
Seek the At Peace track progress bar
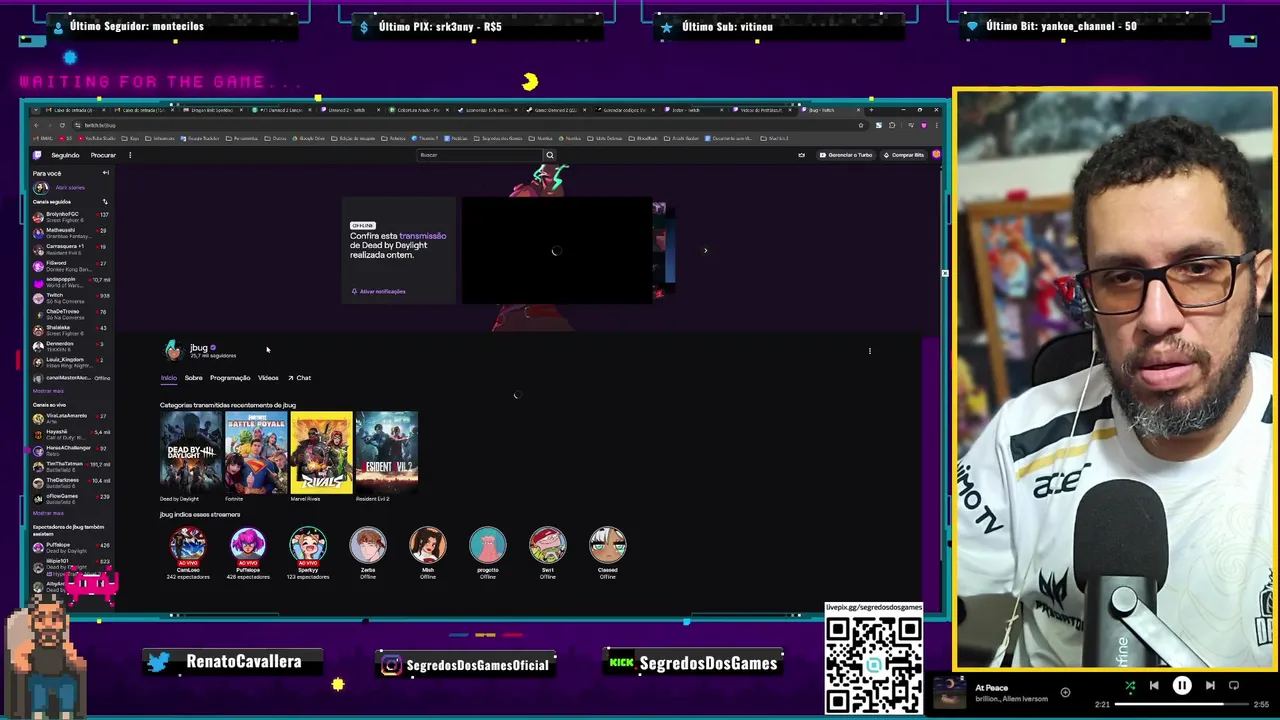pyautogui.click(x=1184, y=704)
